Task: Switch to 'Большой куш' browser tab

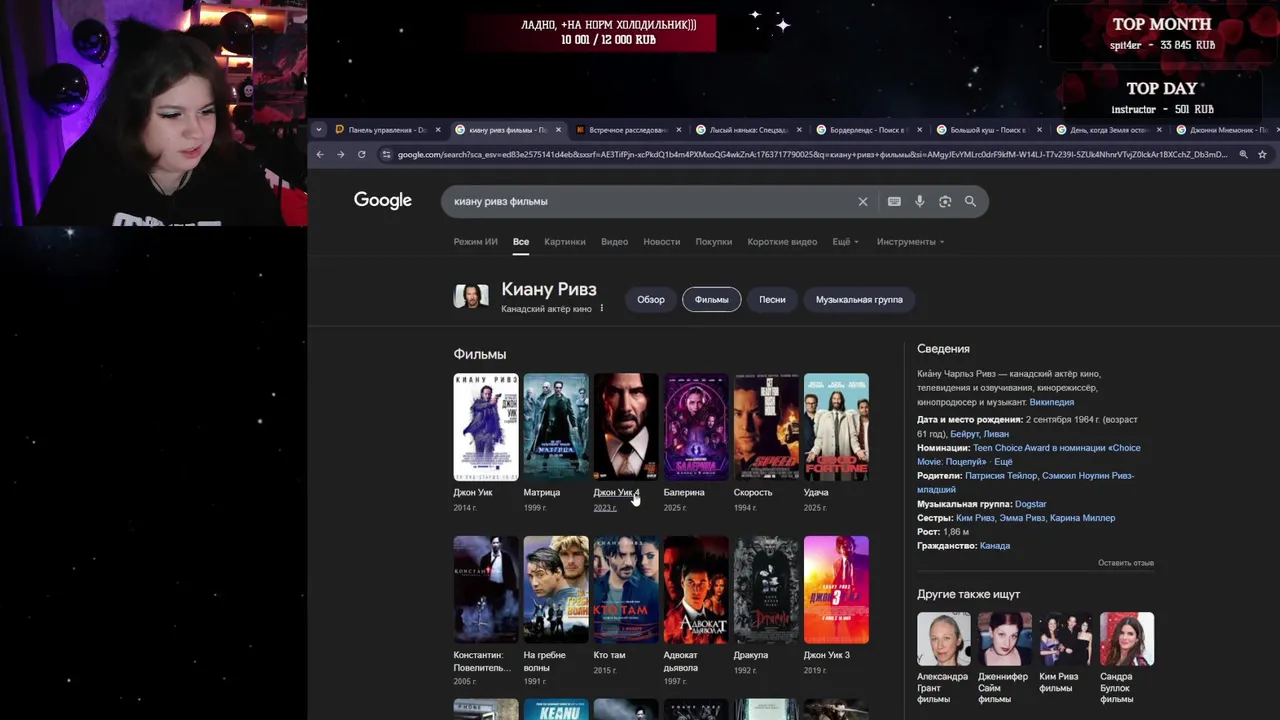Action: [987, 130]
